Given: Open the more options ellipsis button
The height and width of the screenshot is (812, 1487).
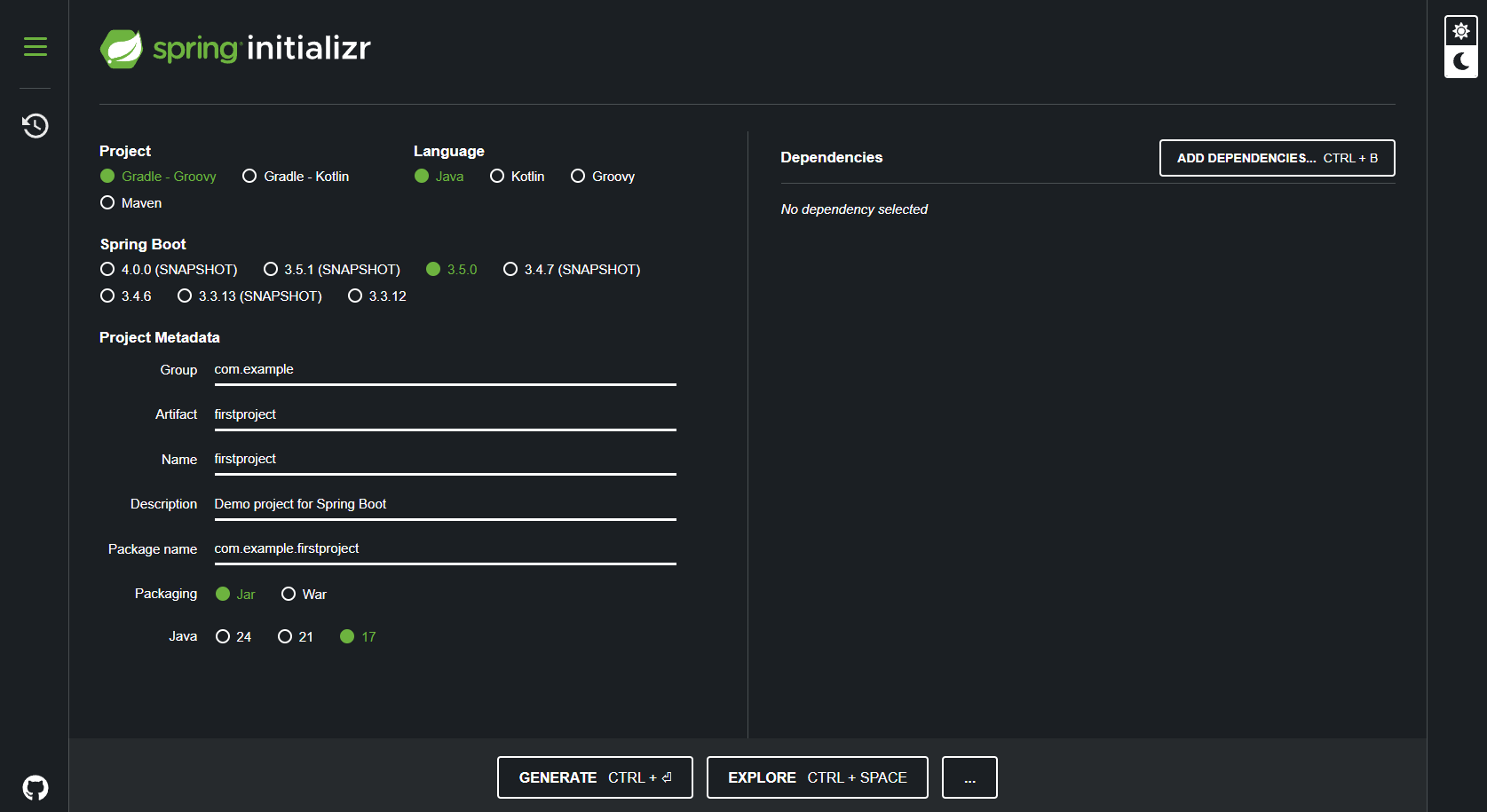Looking at the screenshot, I should pyautogui.click(x=969, y=777).
